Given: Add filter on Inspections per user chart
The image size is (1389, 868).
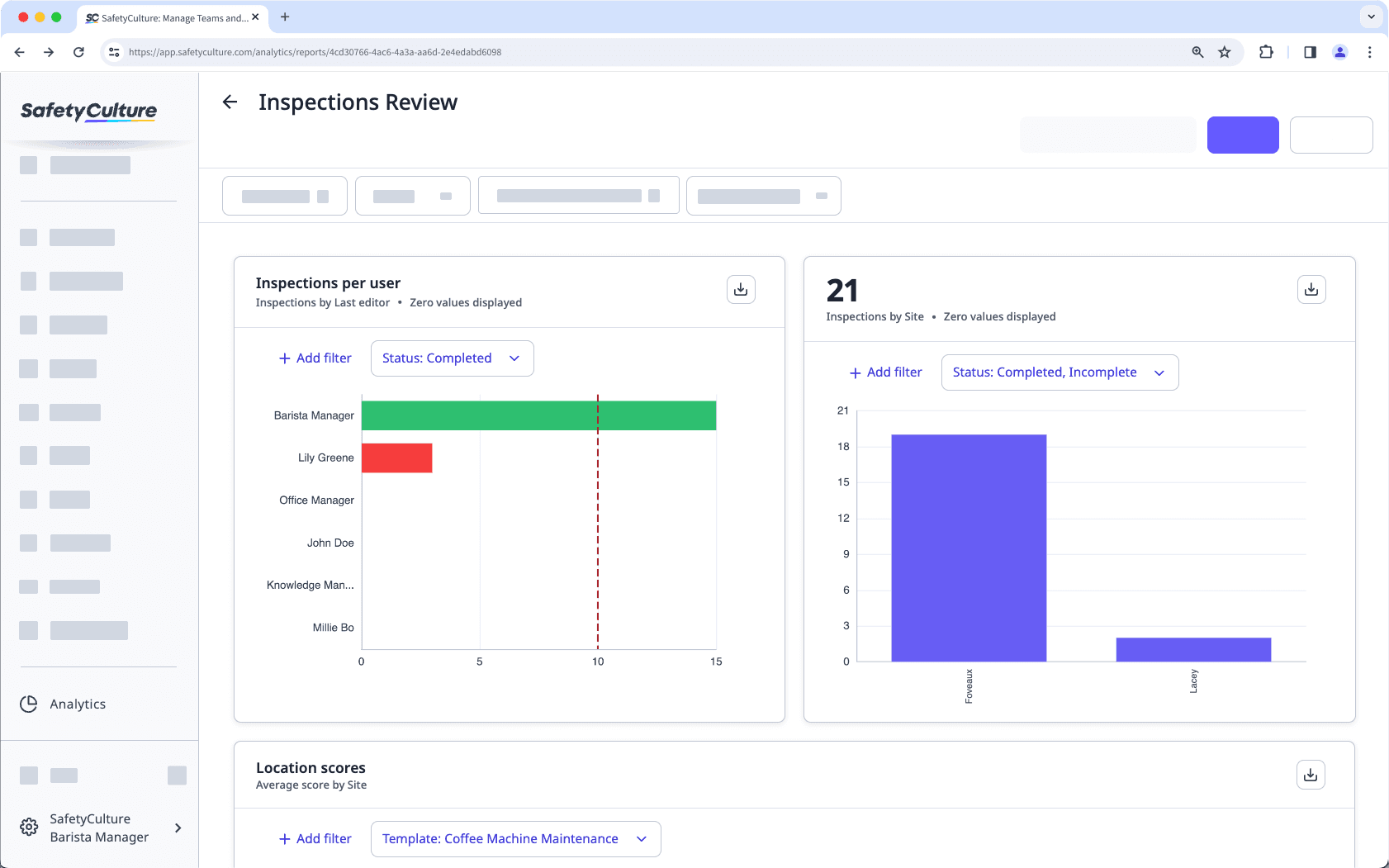Looking at the screenshot, I should 315,358.
